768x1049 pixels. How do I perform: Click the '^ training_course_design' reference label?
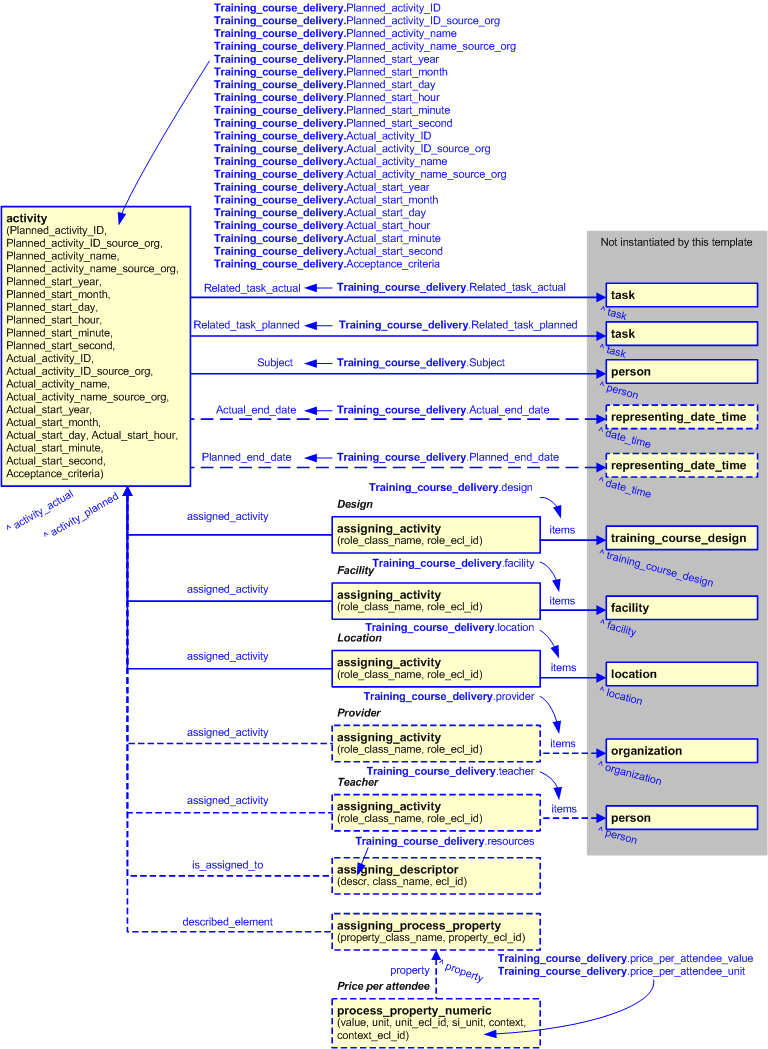click(656, 568)
